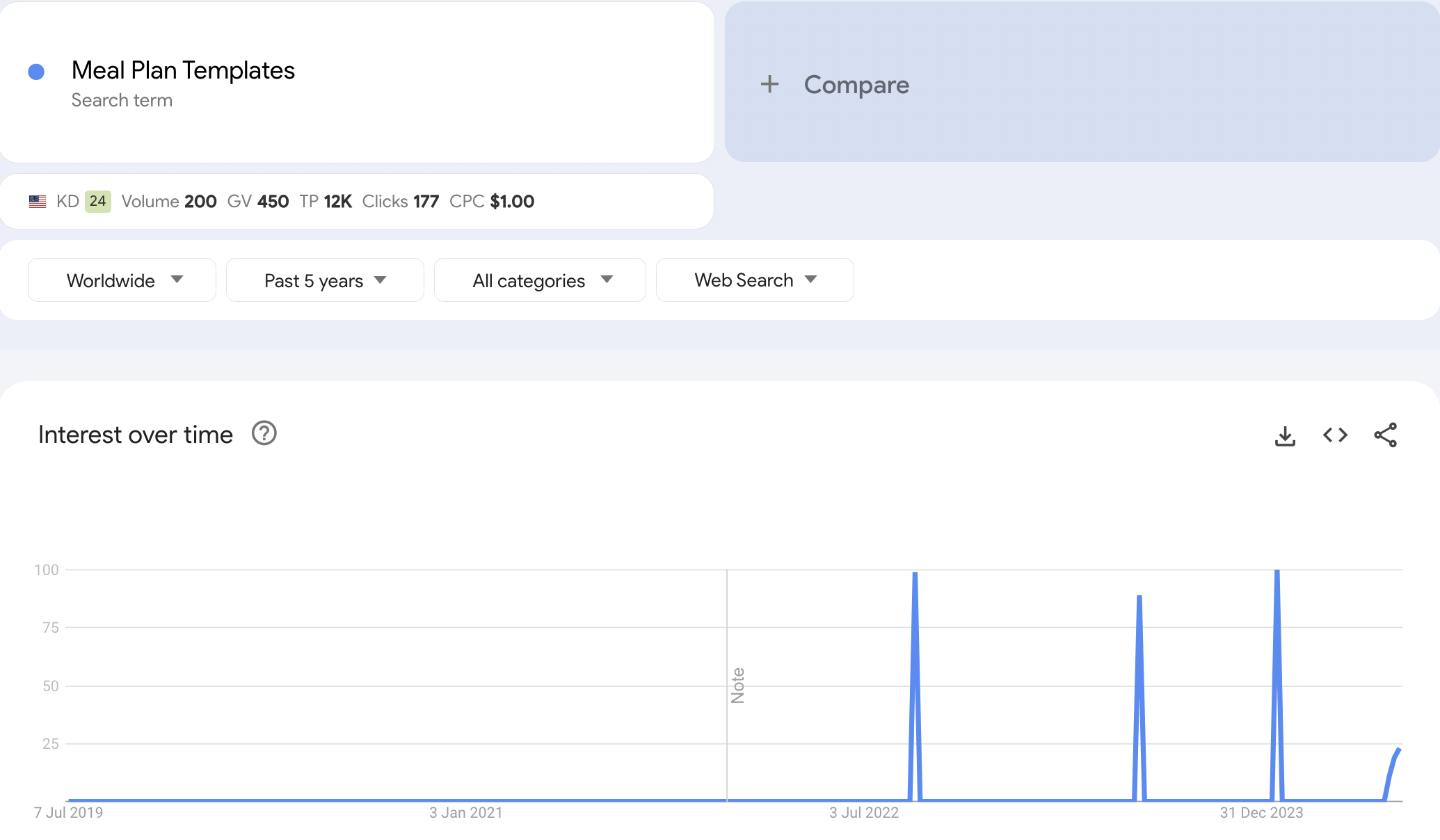Expand the Worldwide region dropdown
This screenshot has height=840, width=1440.
tap(122, 280)
